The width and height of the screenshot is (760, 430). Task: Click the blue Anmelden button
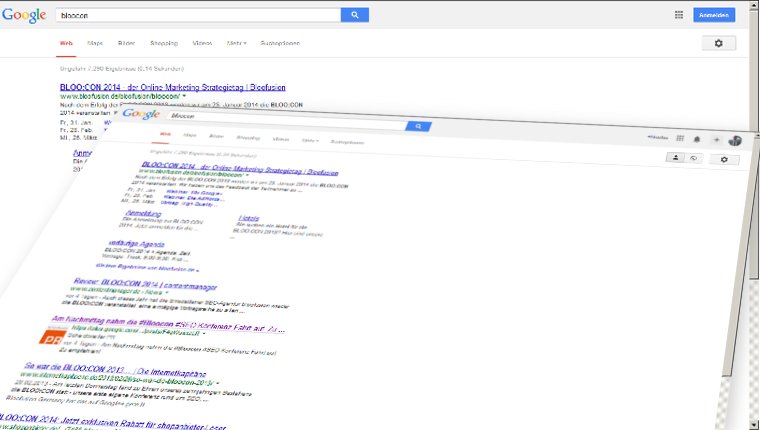(714, 15)
